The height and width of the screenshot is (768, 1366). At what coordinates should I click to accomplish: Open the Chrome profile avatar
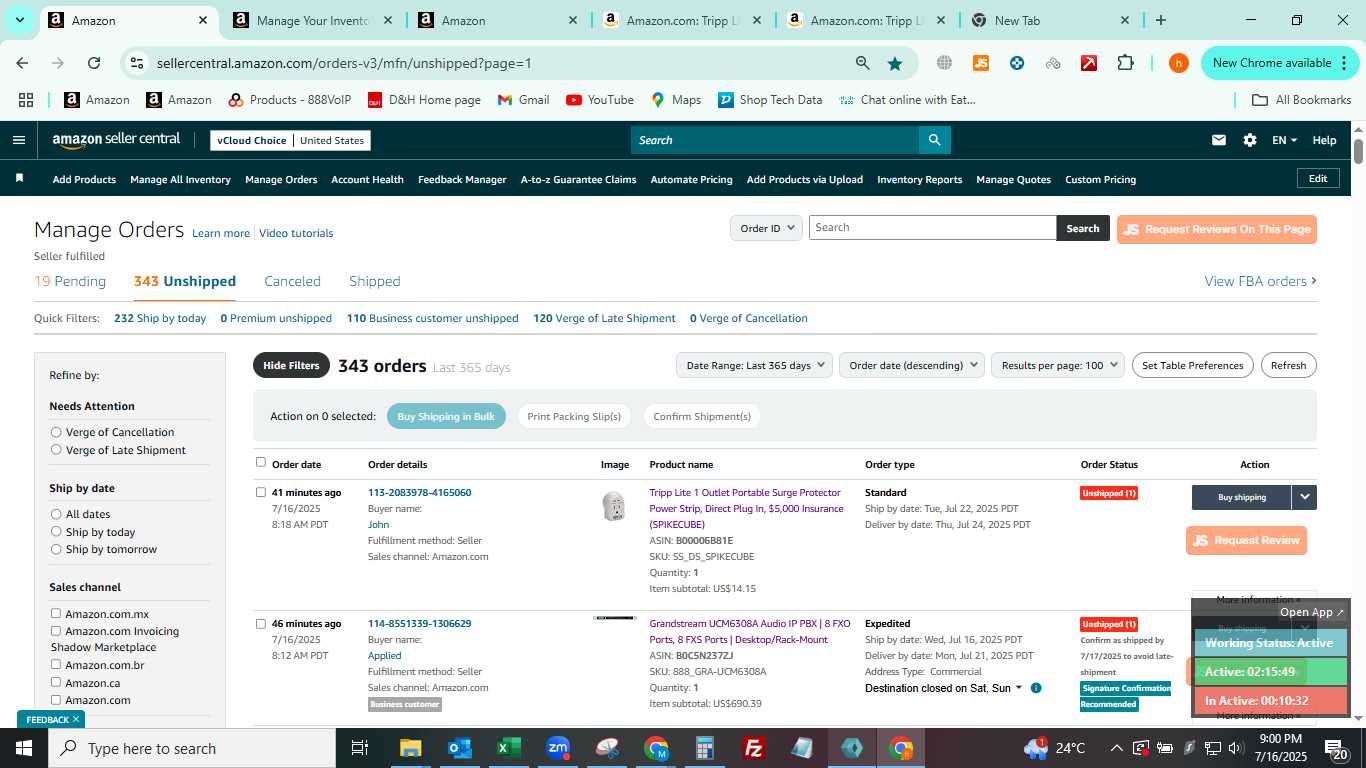pyautogui.click(x=1179, y=63)
